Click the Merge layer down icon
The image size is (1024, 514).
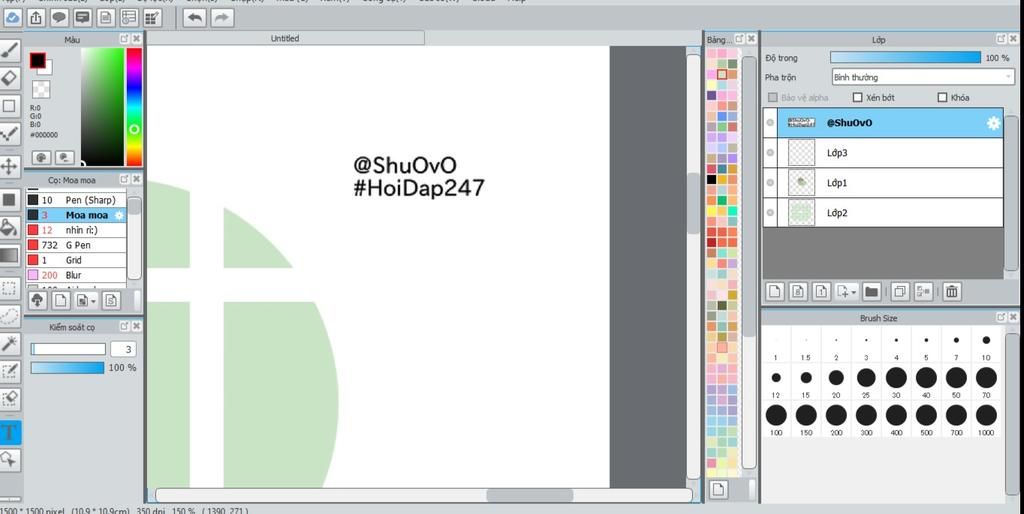click(x=923, y=291)
